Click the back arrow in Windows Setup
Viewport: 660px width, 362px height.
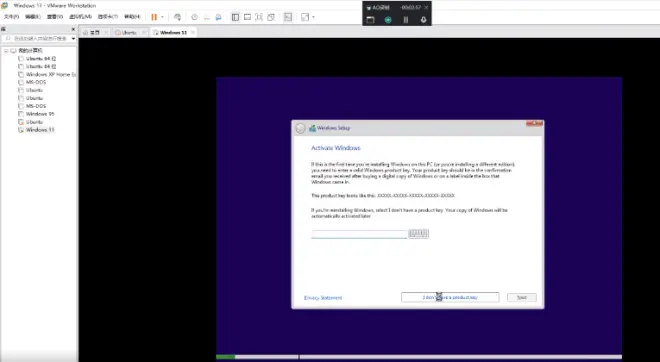pos(300,128)
